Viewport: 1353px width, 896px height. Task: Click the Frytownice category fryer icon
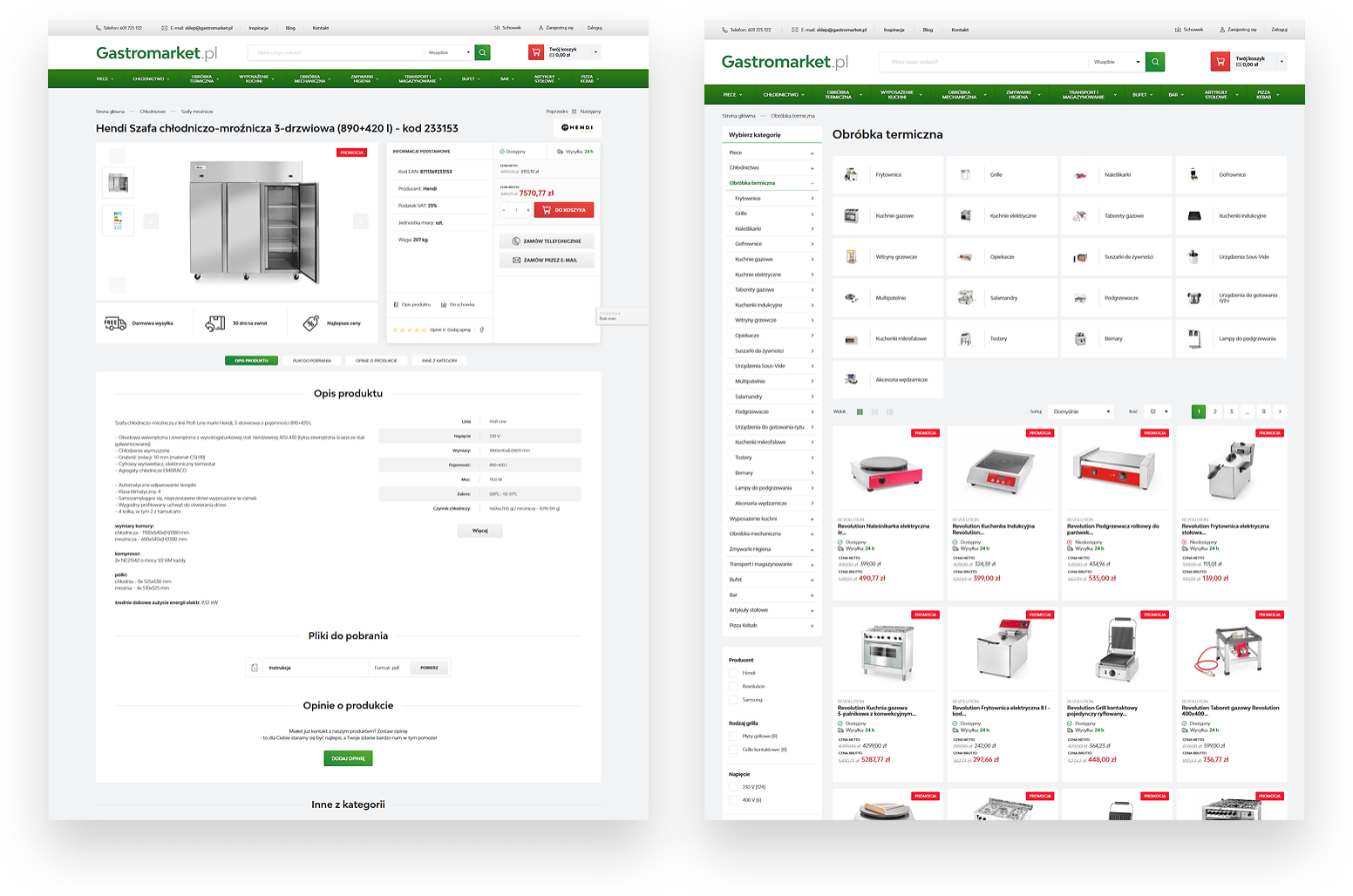point(851,174)
